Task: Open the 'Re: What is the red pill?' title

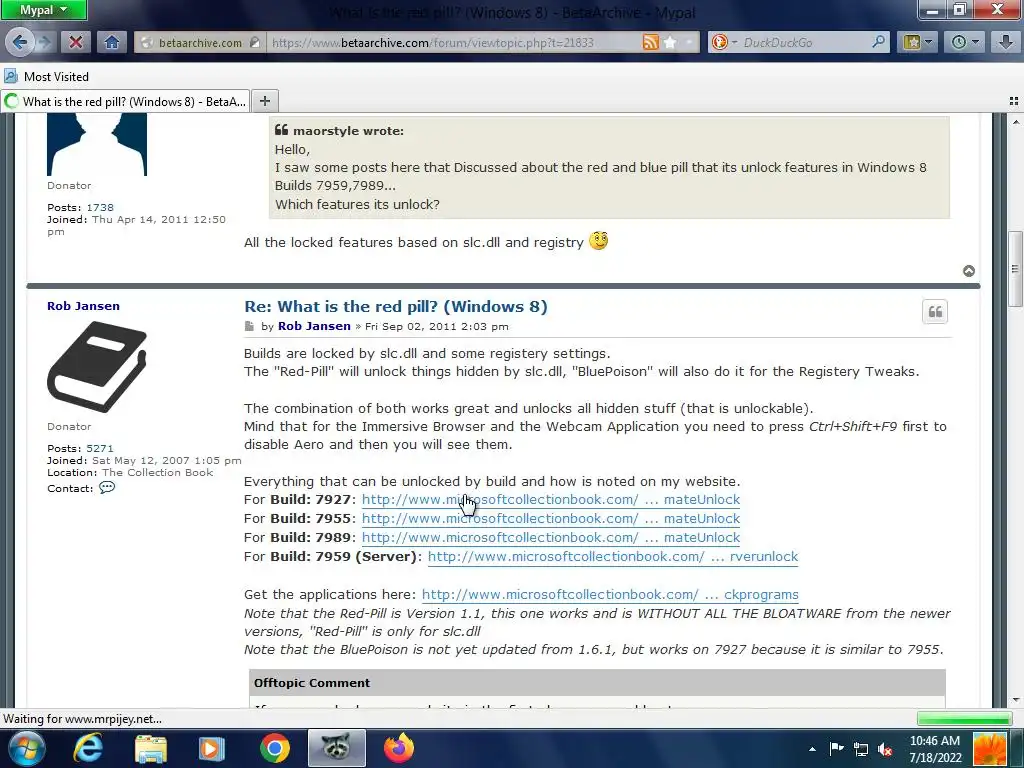Action: pos(396,306)
